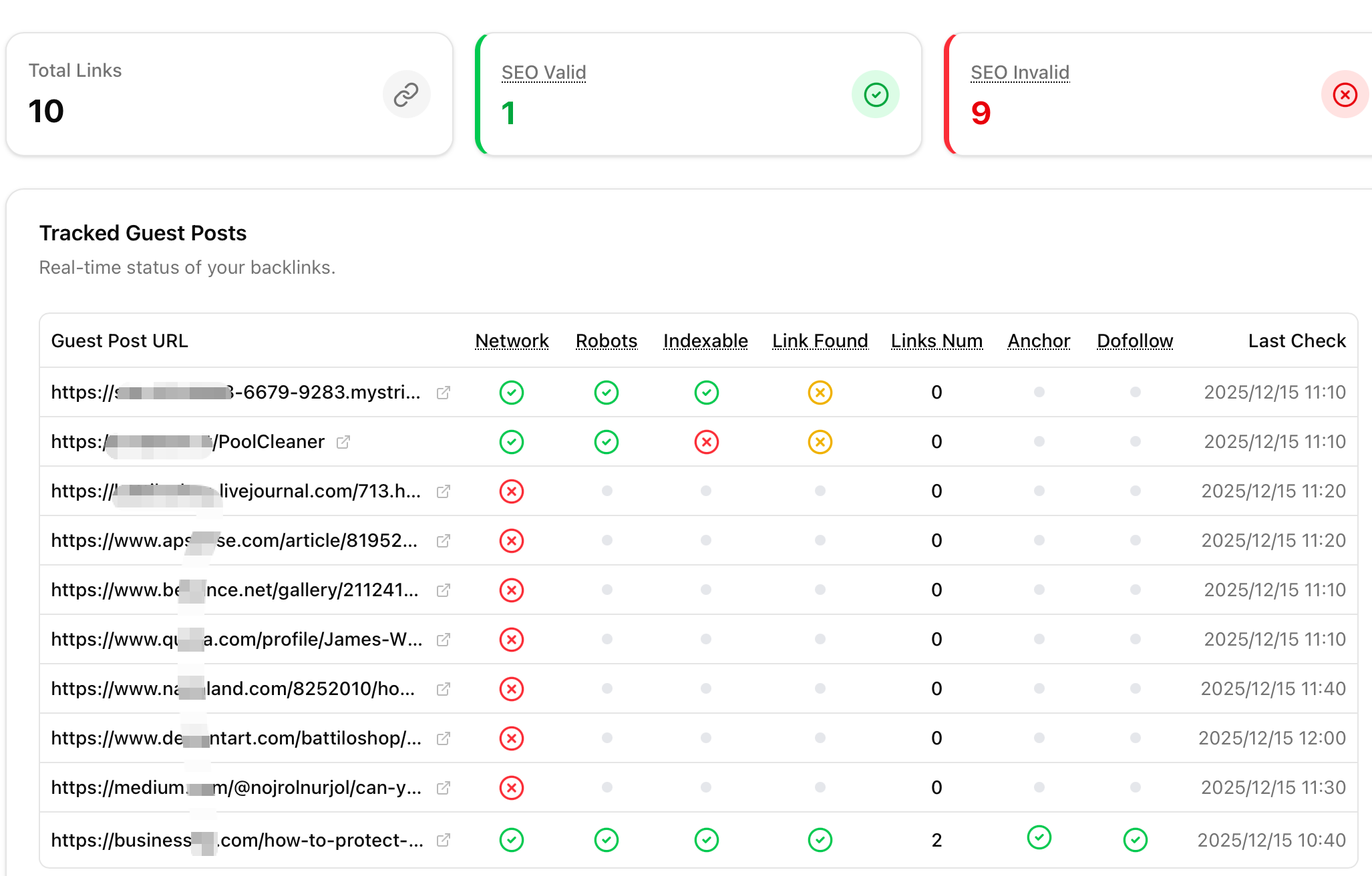This screenshot has height=876, width=1372.
Task: Click the Dofollow column header
Action: tap(1134, 341)
